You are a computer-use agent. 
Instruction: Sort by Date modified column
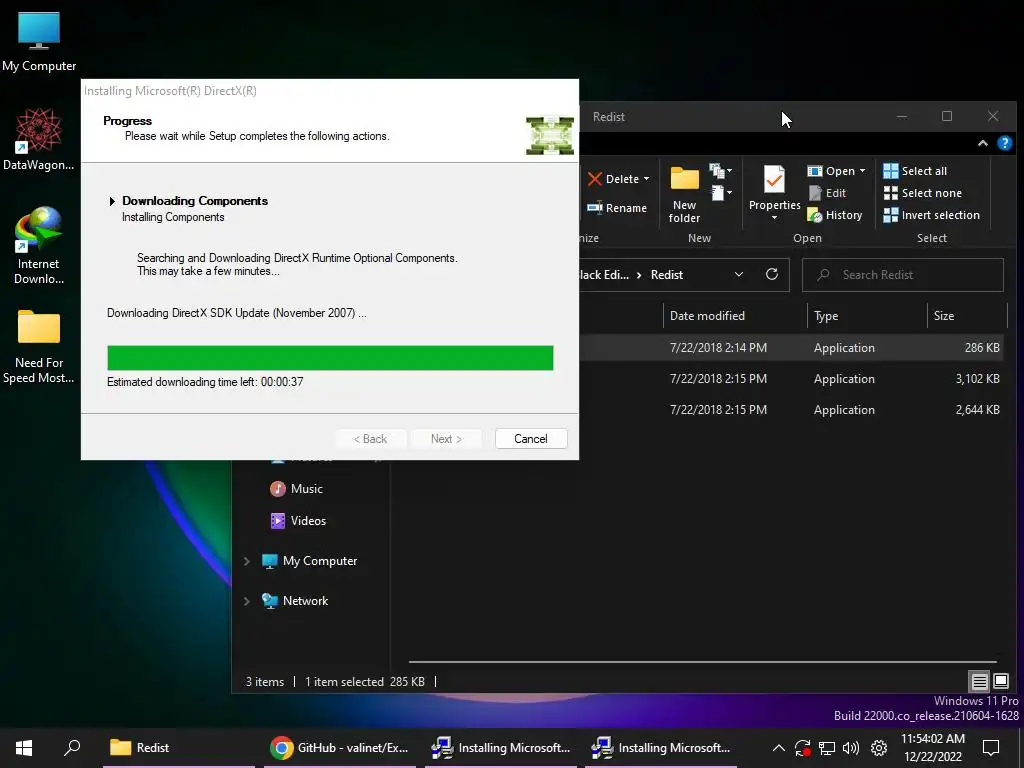click(735, 316)
